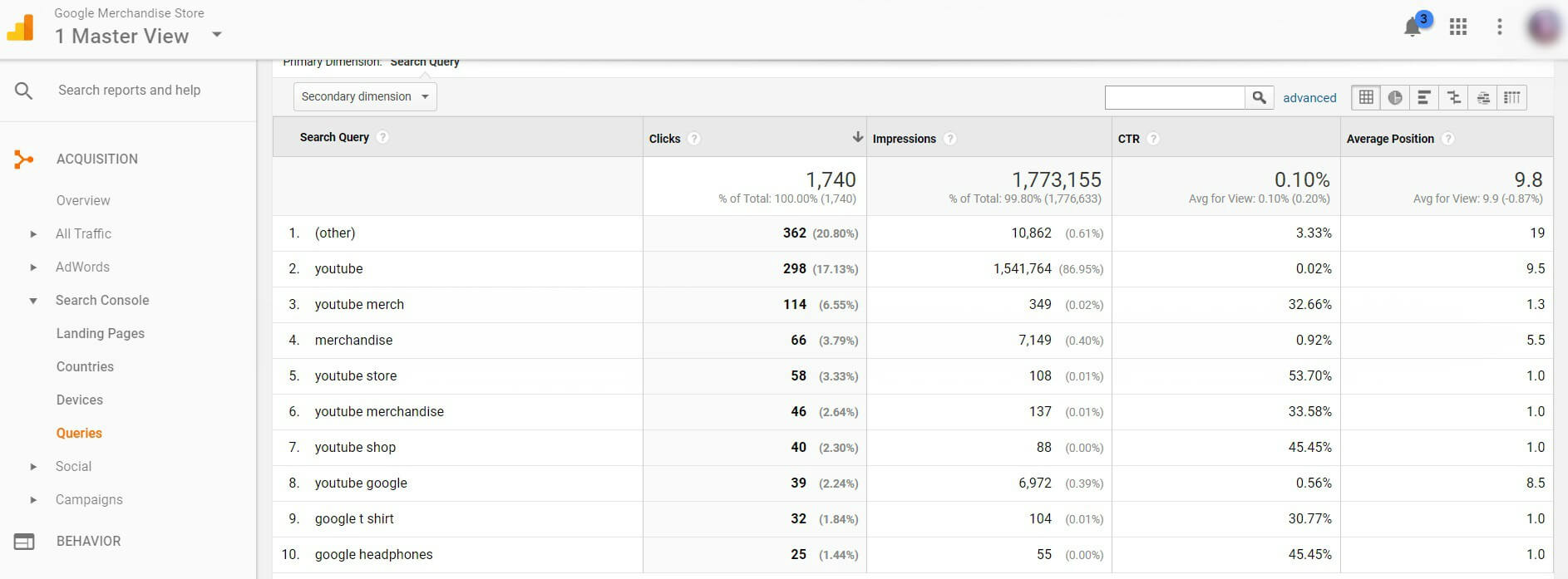This screenshot has width=1568, height=579.
Task: Click the advanced filter link
Action: (1309, 98)
